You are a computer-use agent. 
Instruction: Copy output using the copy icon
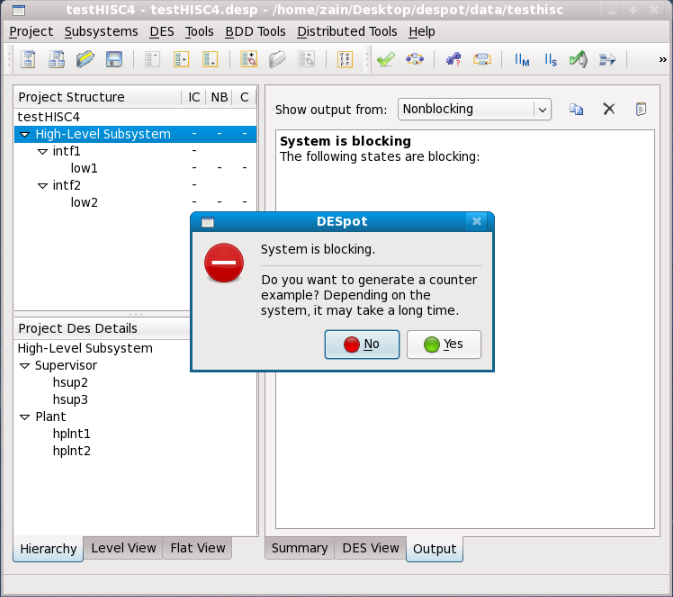pyautogui.click(x=577, y=109)
